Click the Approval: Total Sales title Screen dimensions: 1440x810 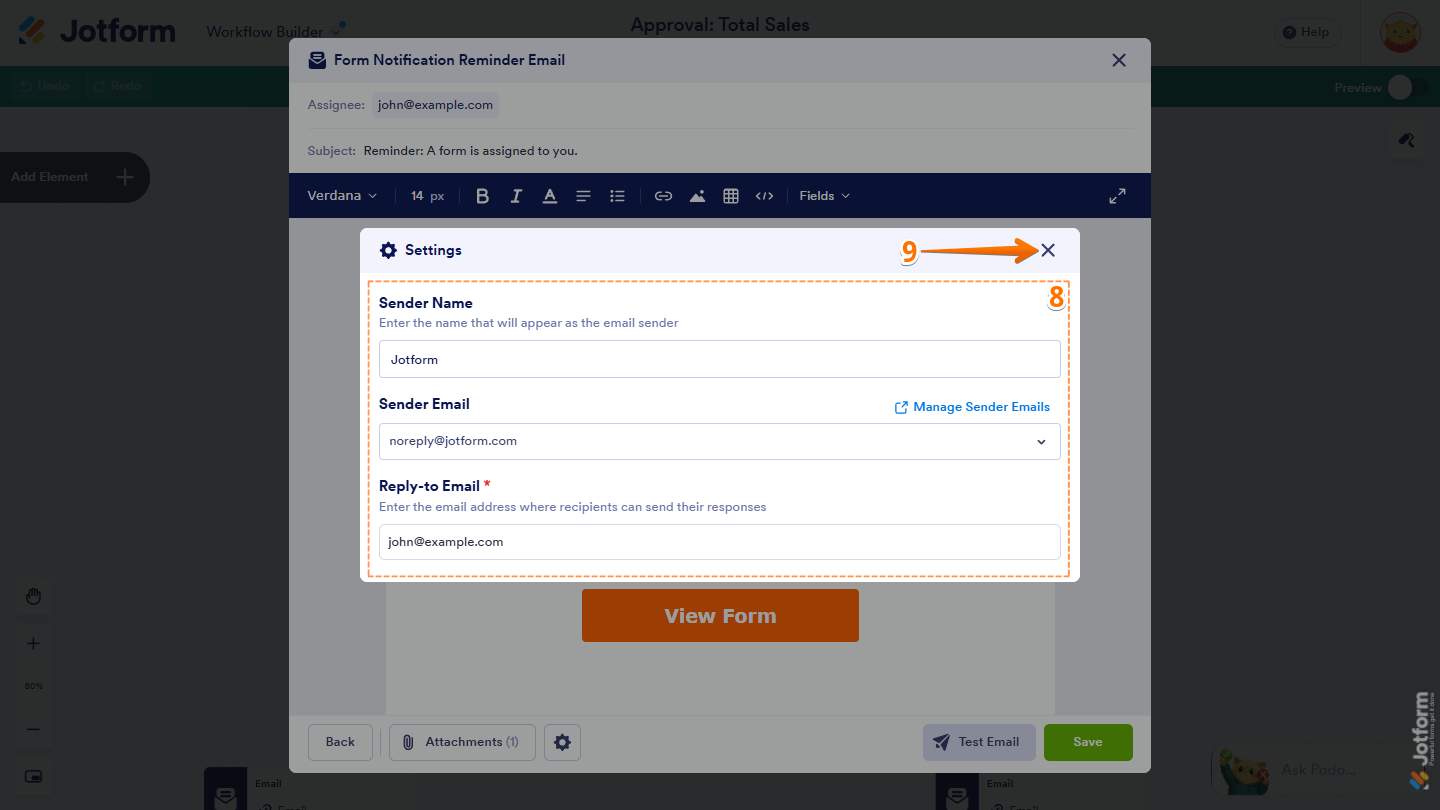pos(720,25)
